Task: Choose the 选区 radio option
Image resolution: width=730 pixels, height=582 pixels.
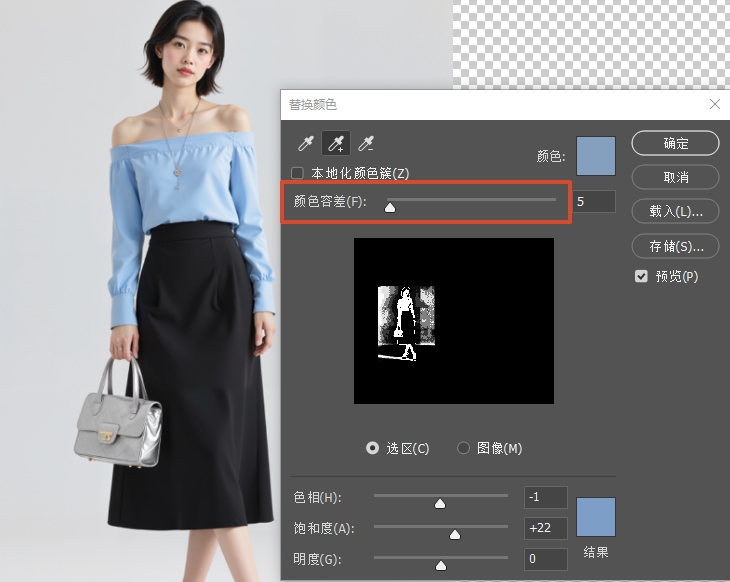Action: [x=373, y=448]
